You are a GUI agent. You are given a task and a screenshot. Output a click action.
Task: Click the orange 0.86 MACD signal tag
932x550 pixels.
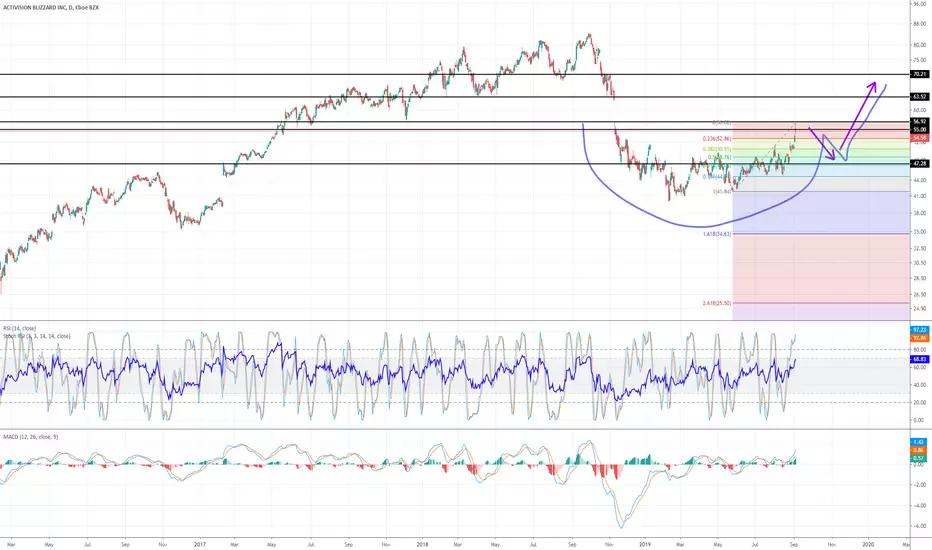(919, 450)
